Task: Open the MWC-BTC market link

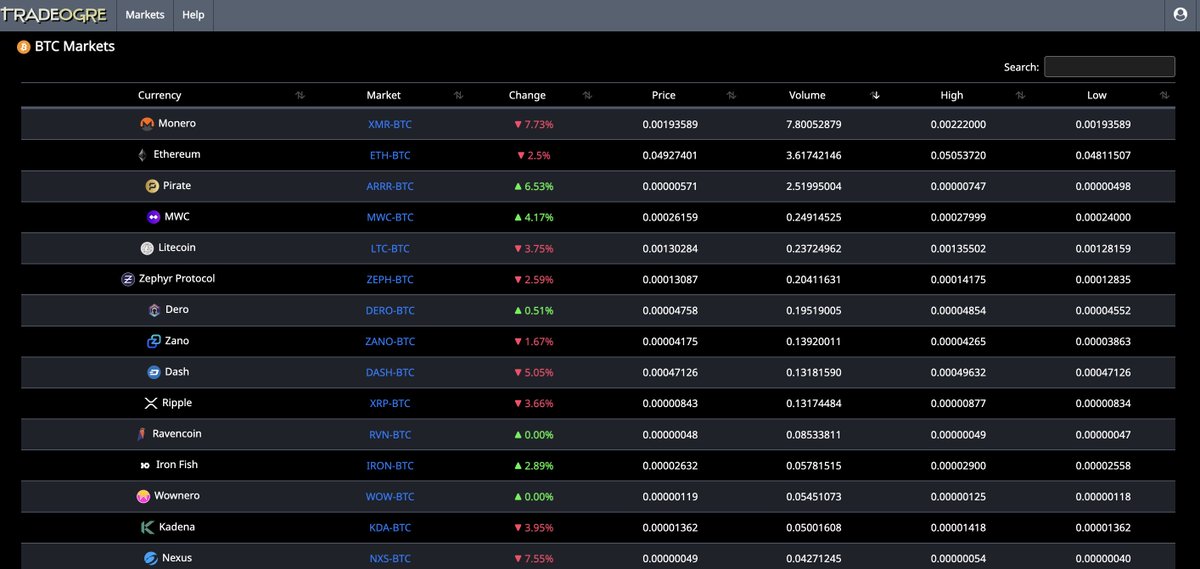Action: click(x=390, y=218)
